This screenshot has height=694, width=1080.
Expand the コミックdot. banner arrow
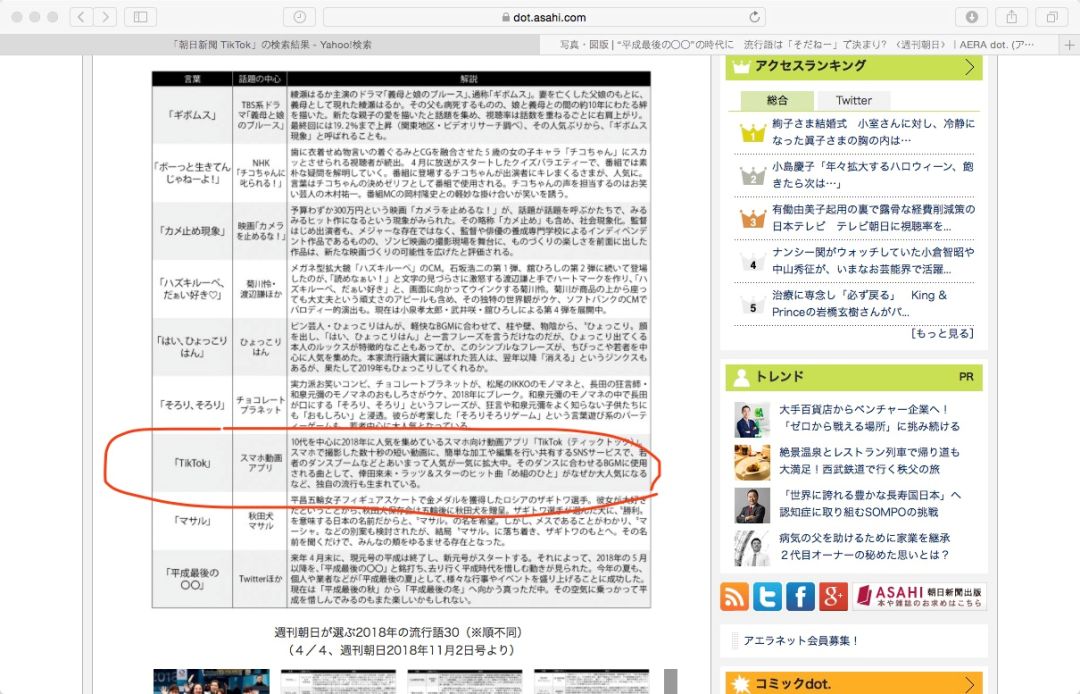tap(968, 683)
